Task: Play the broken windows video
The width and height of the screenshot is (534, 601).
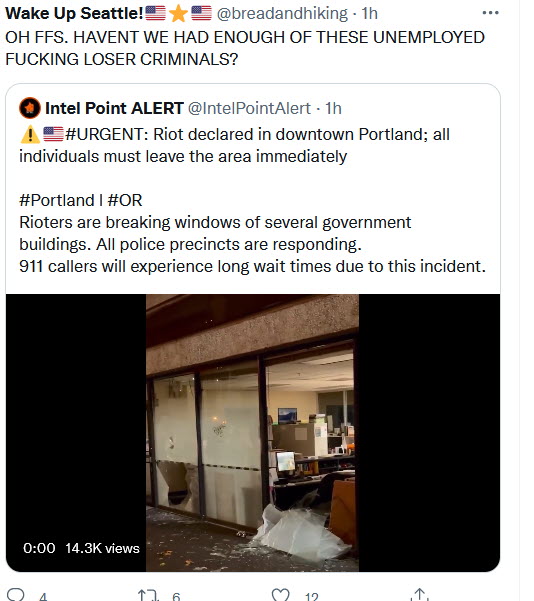Action: (x=253, y=433)
